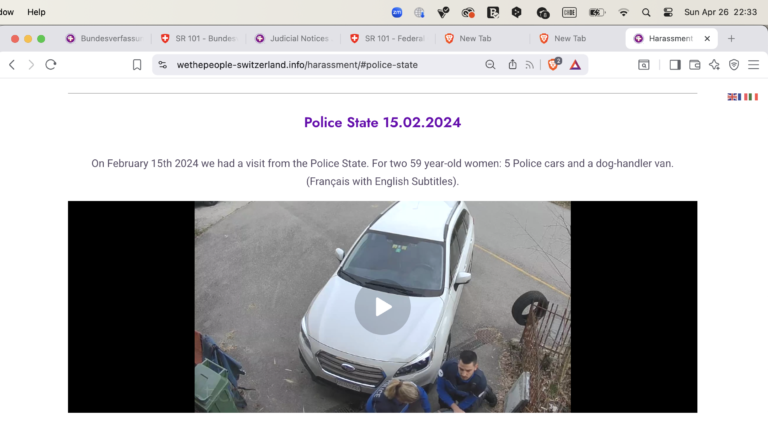Play the Police State video
The image size is (768, 432).
click(x=382, y=307)
